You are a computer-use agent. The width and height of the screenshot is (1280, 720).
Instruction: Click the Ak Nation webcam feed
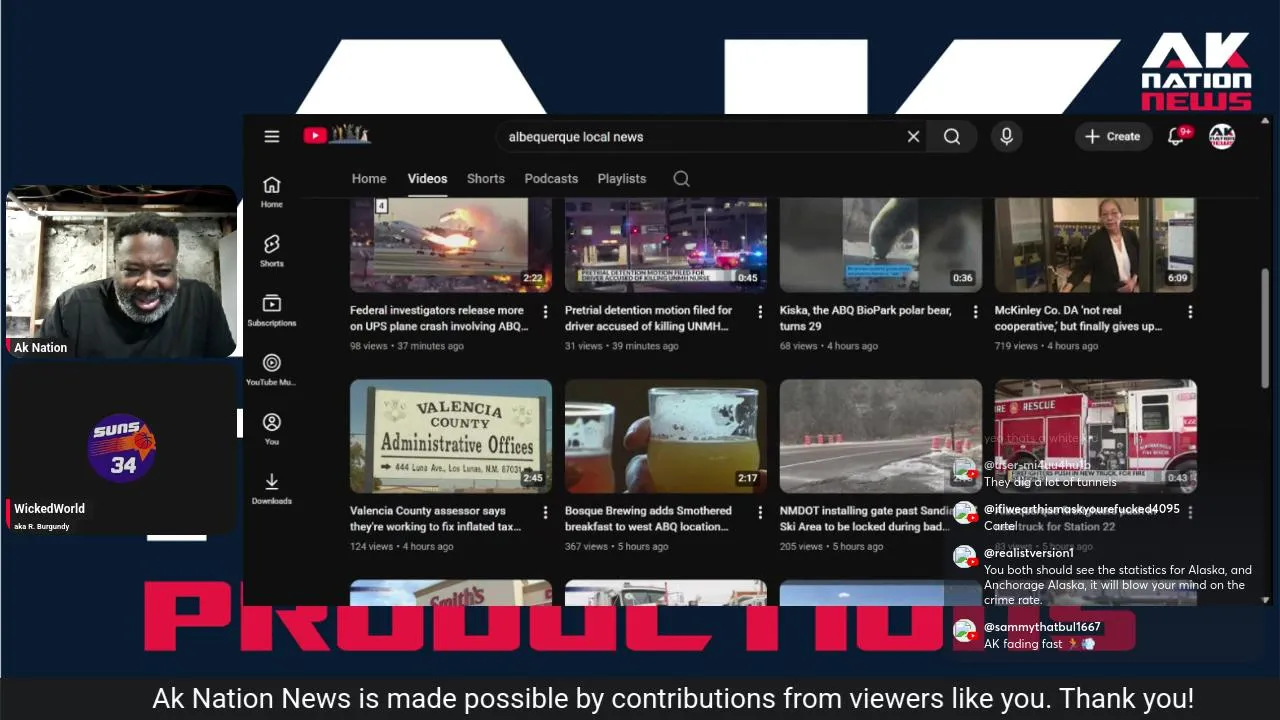pos(122,271)
